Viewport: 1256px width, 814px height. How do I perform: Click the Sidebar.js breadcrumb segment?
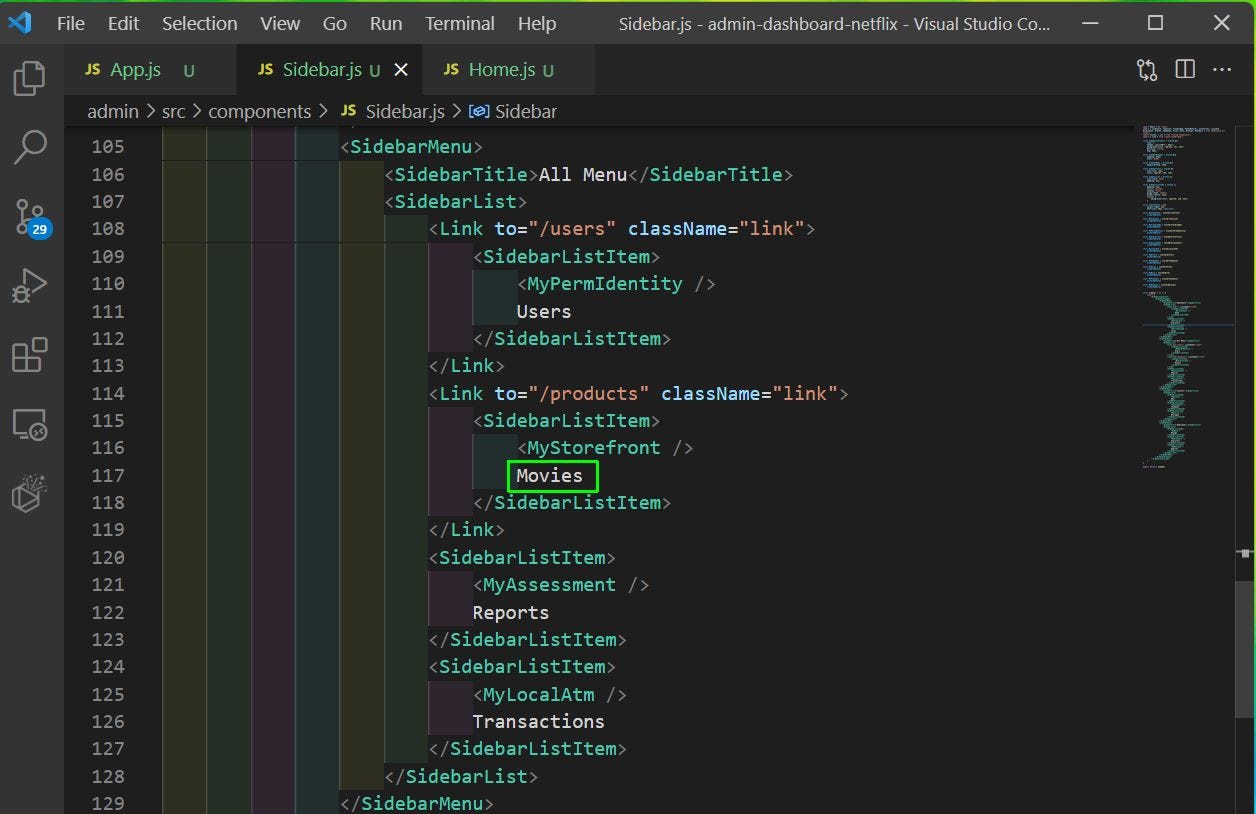pos(393,111)
